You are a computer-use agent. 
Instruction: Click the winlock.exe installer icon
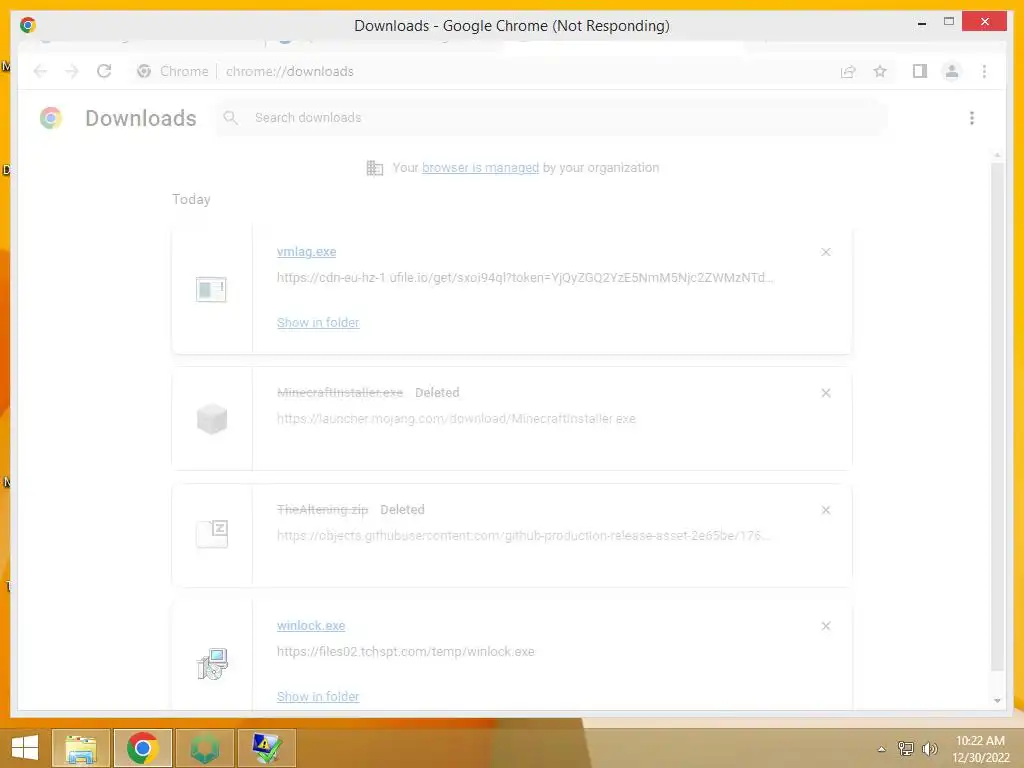point(212,664)
